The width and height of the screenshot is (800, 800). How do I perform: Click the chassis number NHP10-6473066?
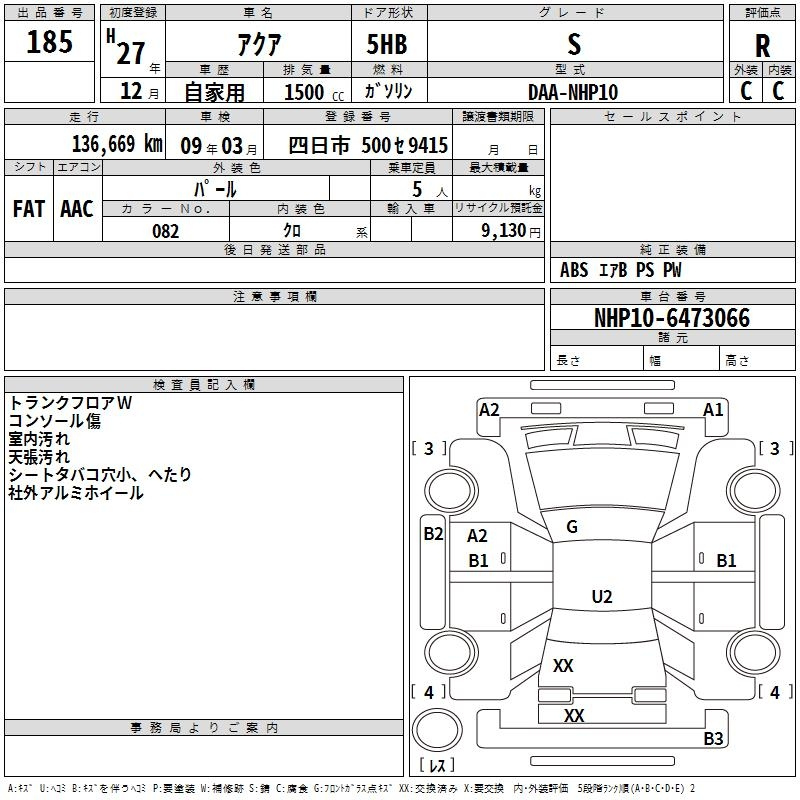671,318
